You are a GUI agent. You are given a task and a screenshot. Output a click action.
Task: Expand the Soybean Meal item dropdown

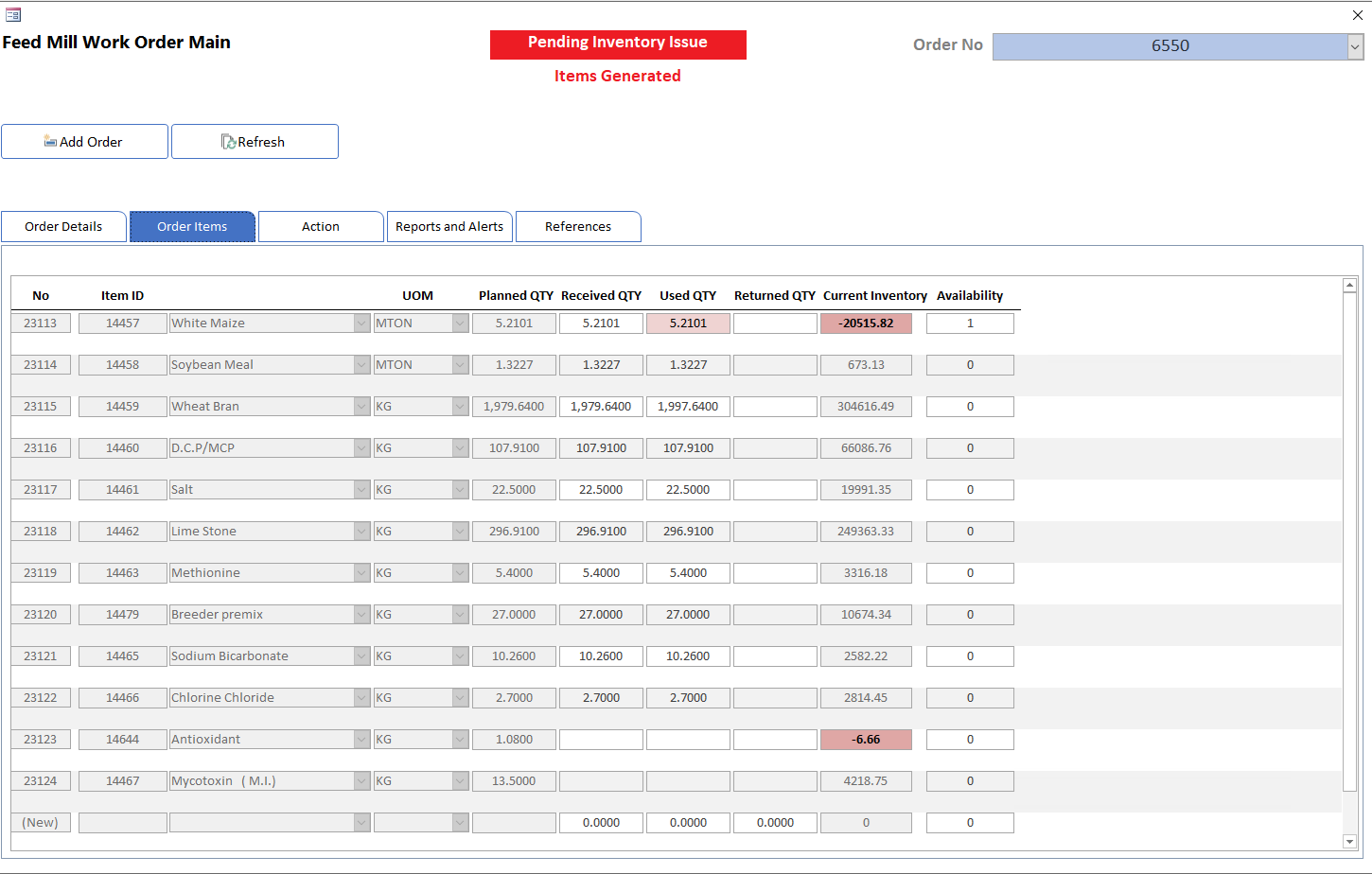click(x=361, y=365)
